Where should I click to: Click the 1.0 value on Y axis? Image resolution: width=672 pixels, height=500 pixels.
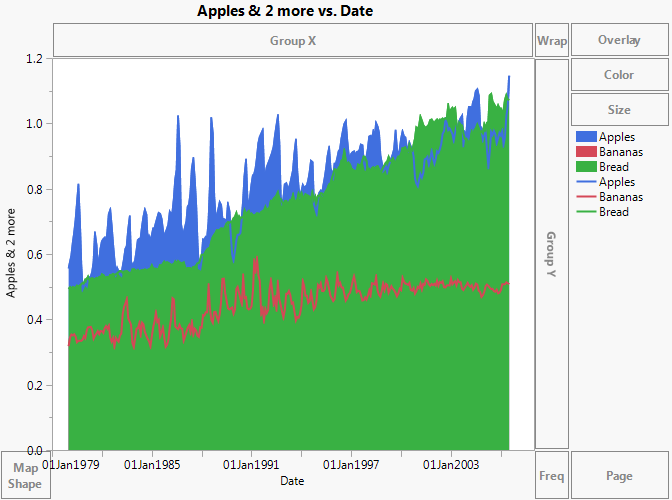pos(34,124)
